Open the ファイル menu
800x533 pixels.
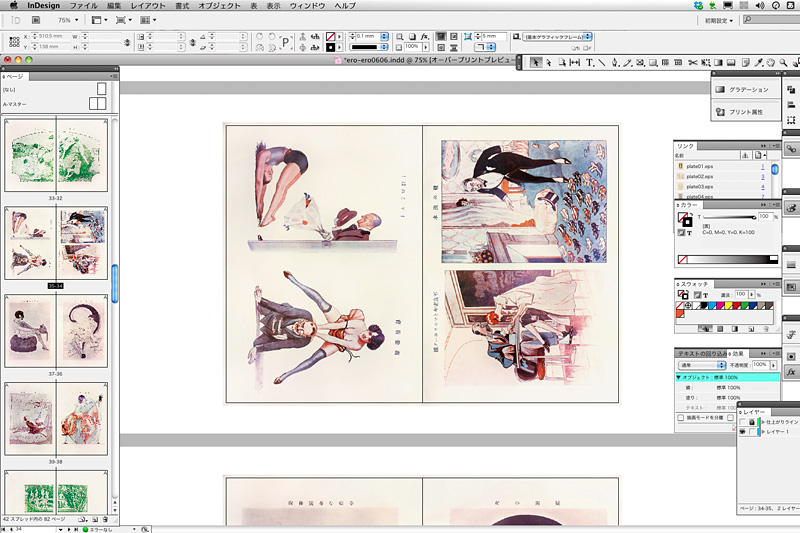pos(84,6)
